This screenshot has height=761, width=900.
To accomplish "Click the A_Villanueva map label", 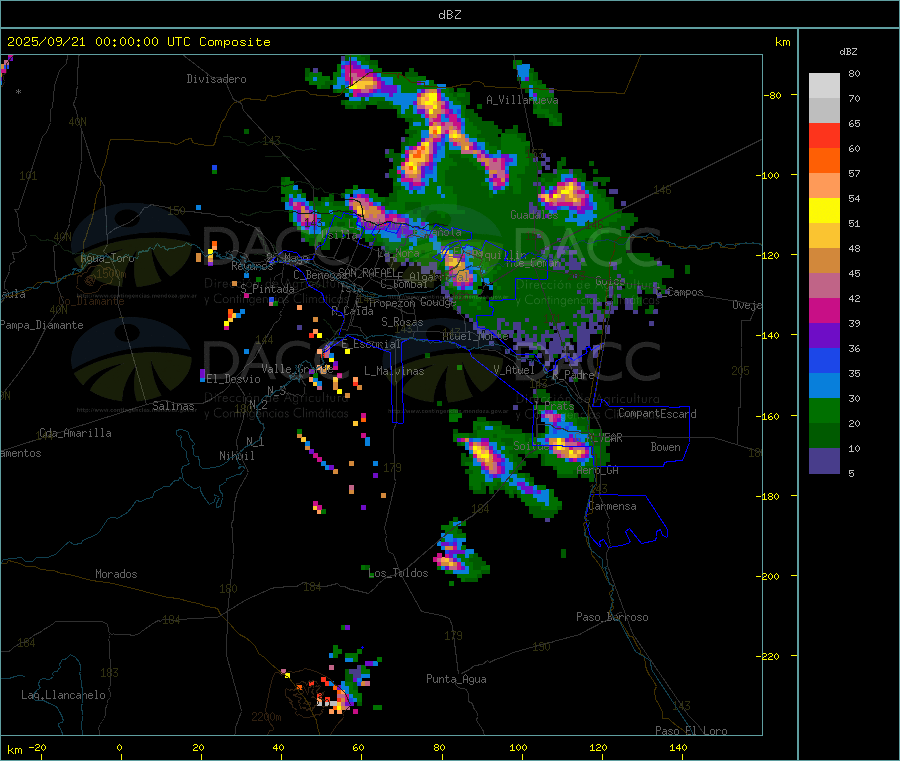I will (x=522, y=100).
